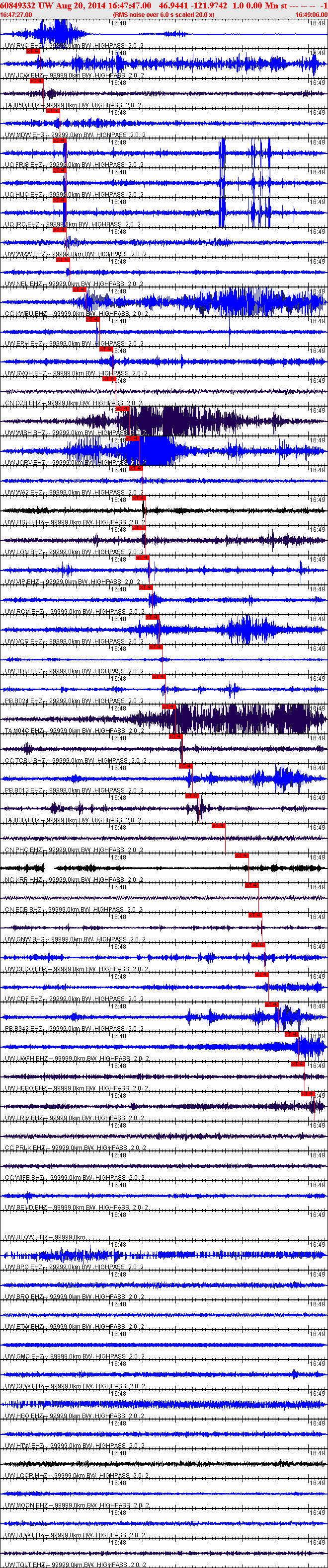
Task: Click the RMS noise scaling note in header
Action: click(x=164, y=14)
